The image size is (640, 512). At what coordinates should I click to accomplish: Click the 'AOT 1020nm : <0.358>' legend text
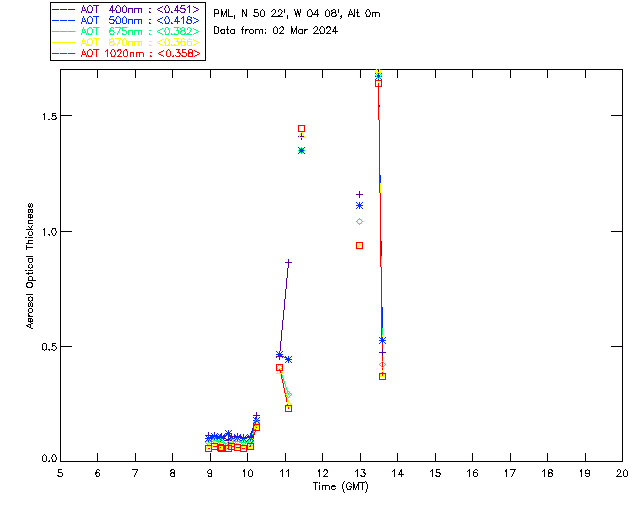140,53
